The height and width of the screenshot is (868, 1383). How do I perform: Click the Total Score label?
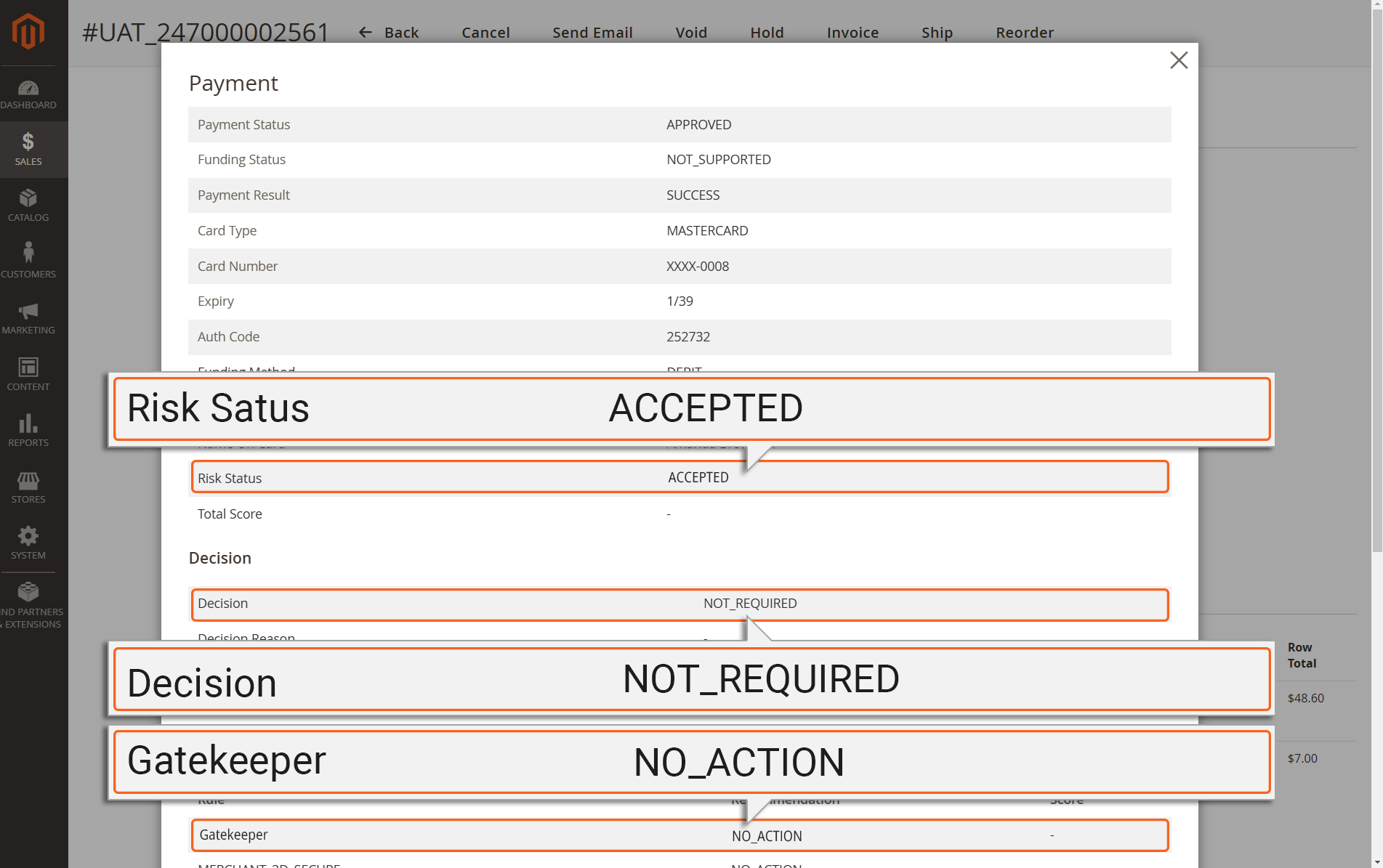(230, 514)
